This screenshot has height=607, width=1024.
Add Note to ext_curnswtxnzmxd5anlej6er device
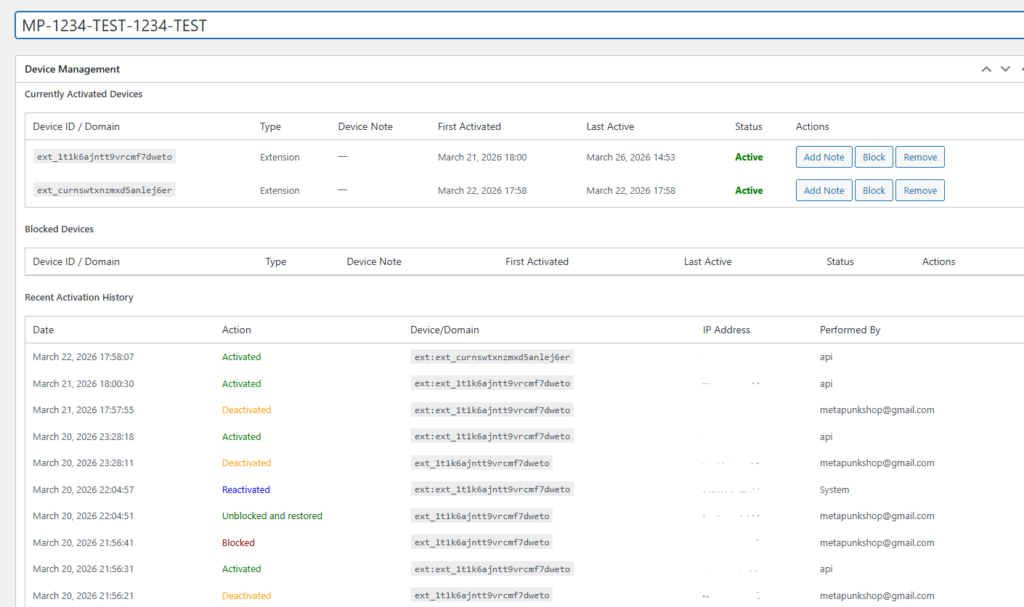824,190
